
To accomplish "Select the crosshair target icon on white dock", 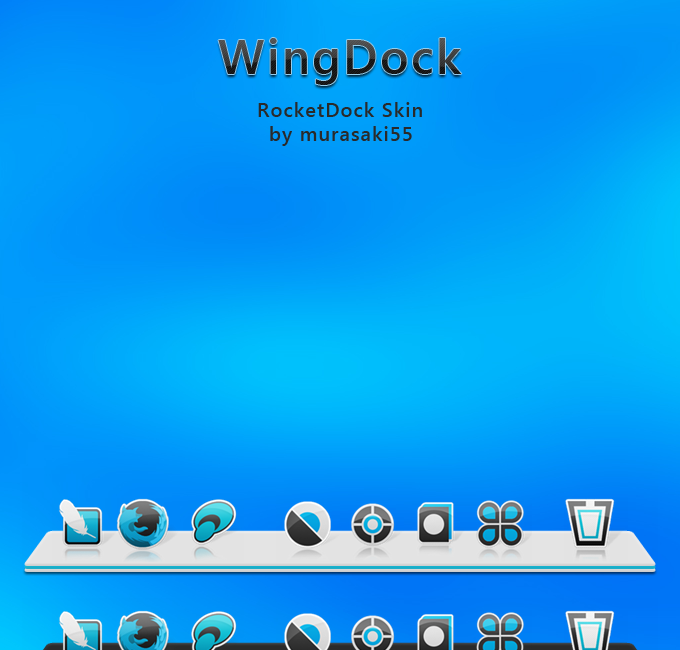I will pos(372,523).
